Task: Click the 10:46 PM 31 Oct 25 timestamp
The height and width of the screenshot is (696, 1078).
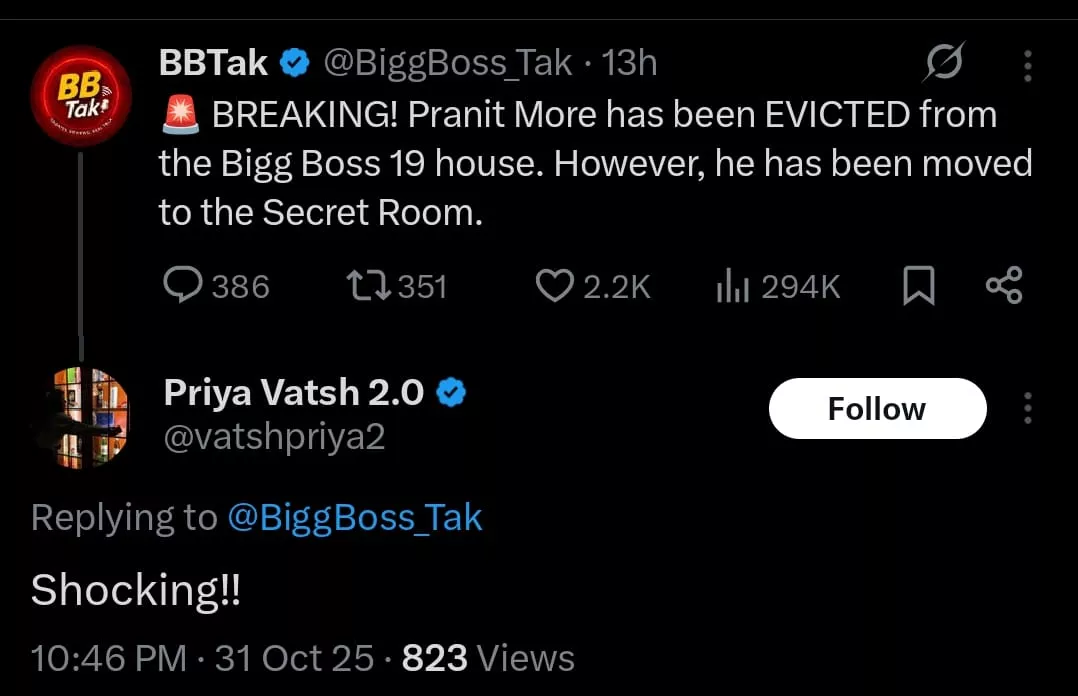Action: click(202, 658)
